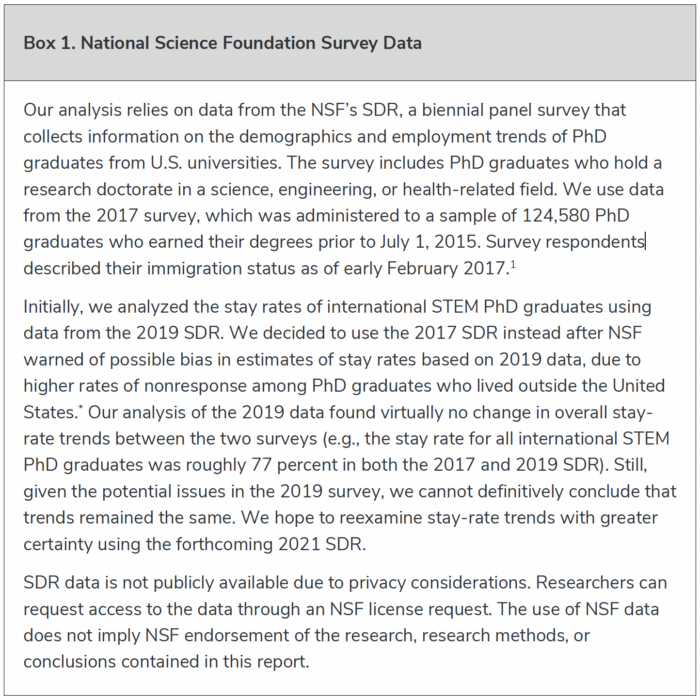Place cursor after 'Survey respondents'
Screen dimensions: 700x700
645,241
